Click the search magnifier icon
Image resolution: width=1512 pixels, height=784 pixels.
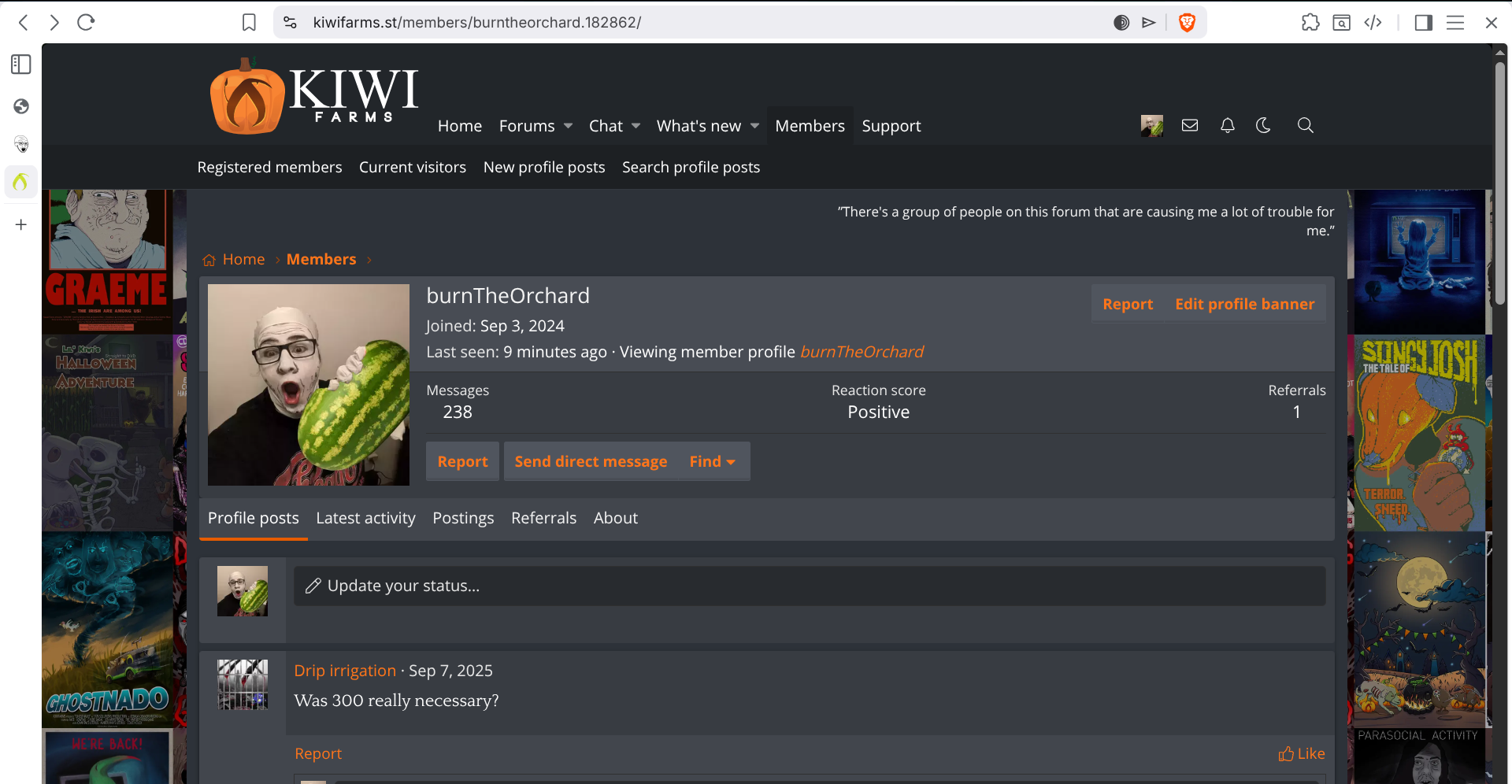coord(1305,125)
